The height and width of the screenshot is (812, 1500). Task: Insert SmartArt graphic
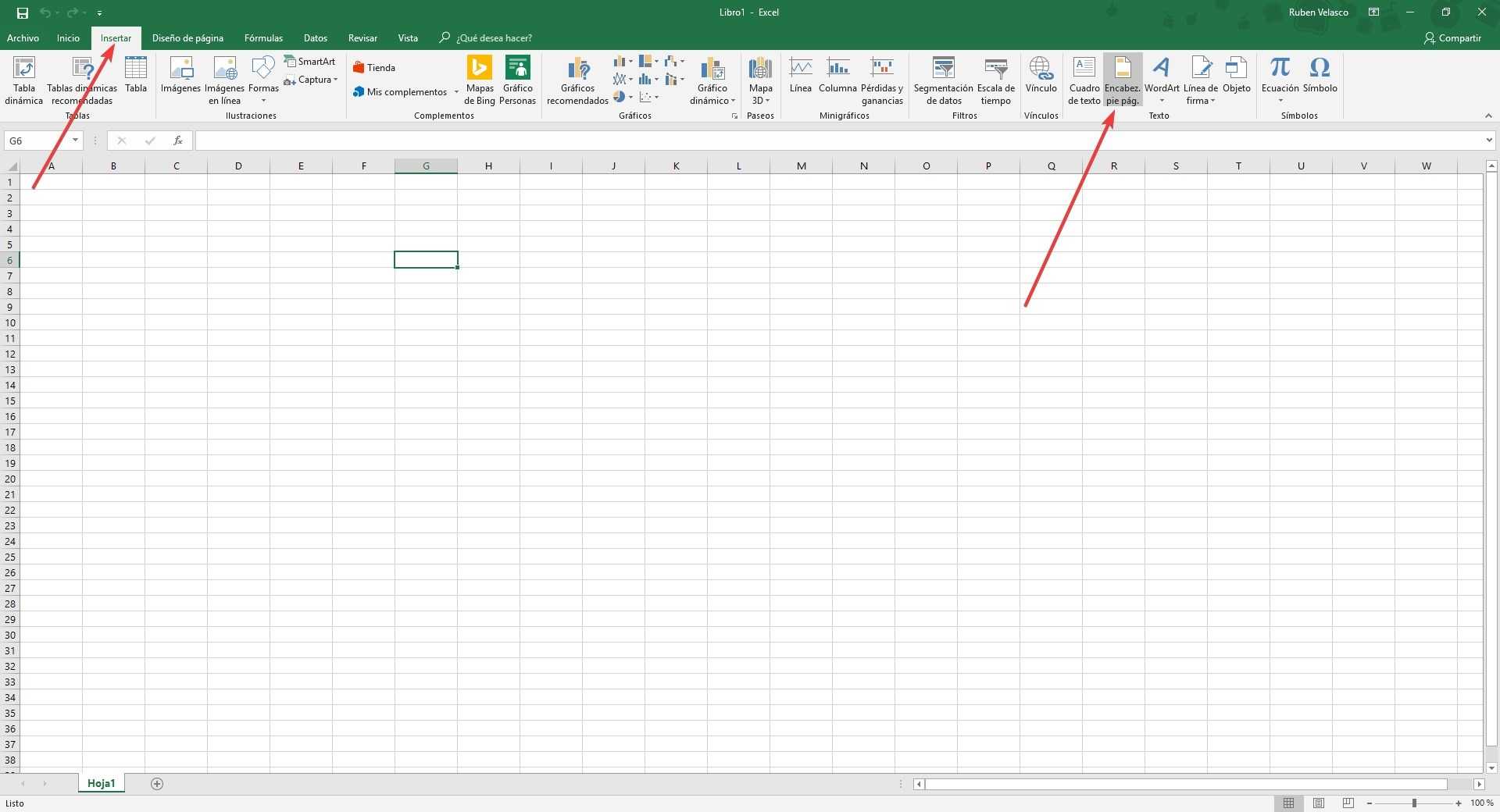tap(309, 61)
